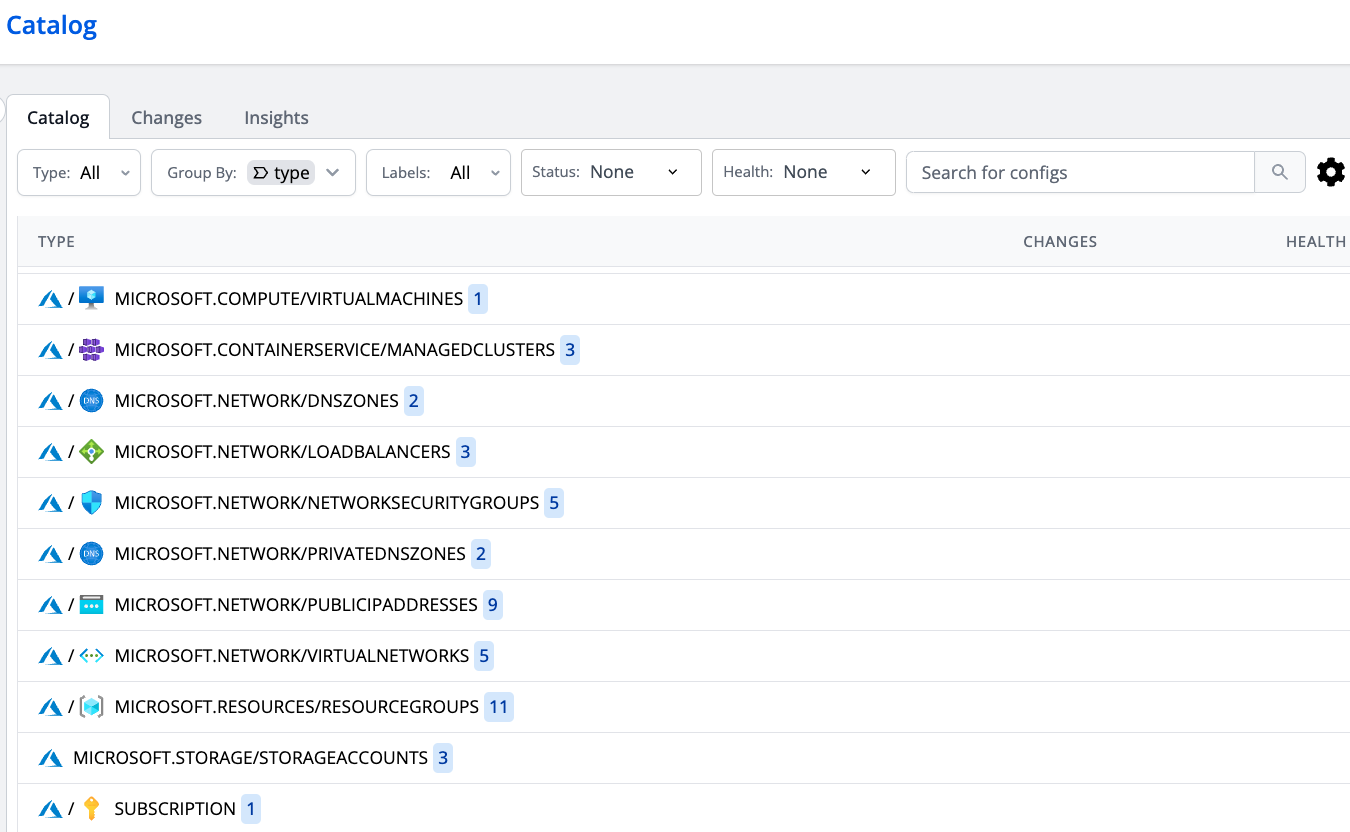
Task: Open the Status filter dropdown
Action: 610,172
